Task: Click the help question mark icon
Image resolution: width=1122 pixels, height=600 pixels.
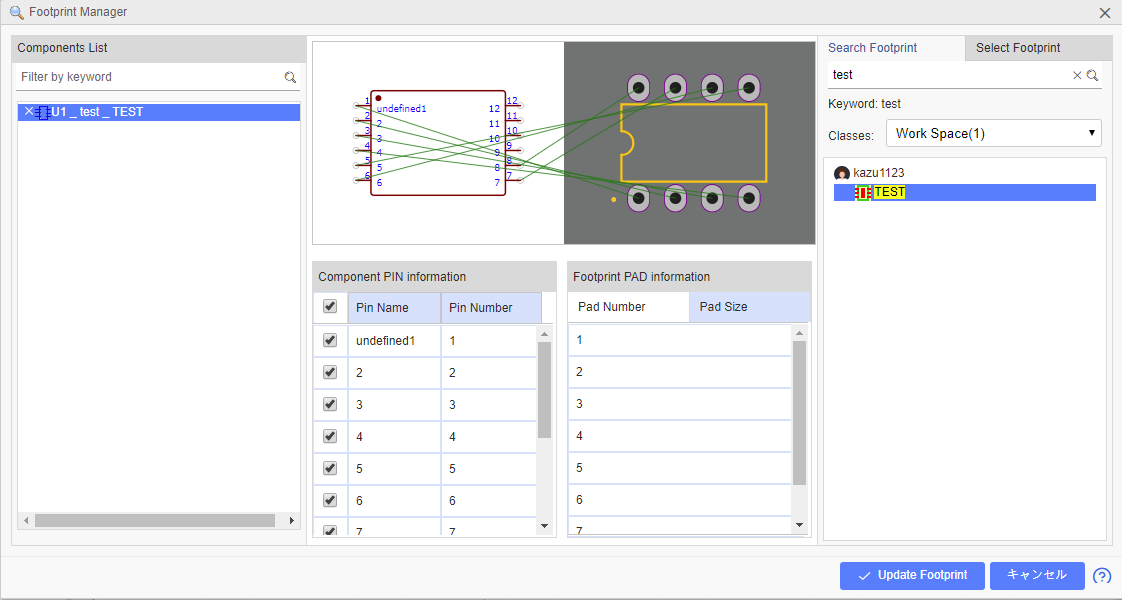Action: click(x=1102, y=576)
